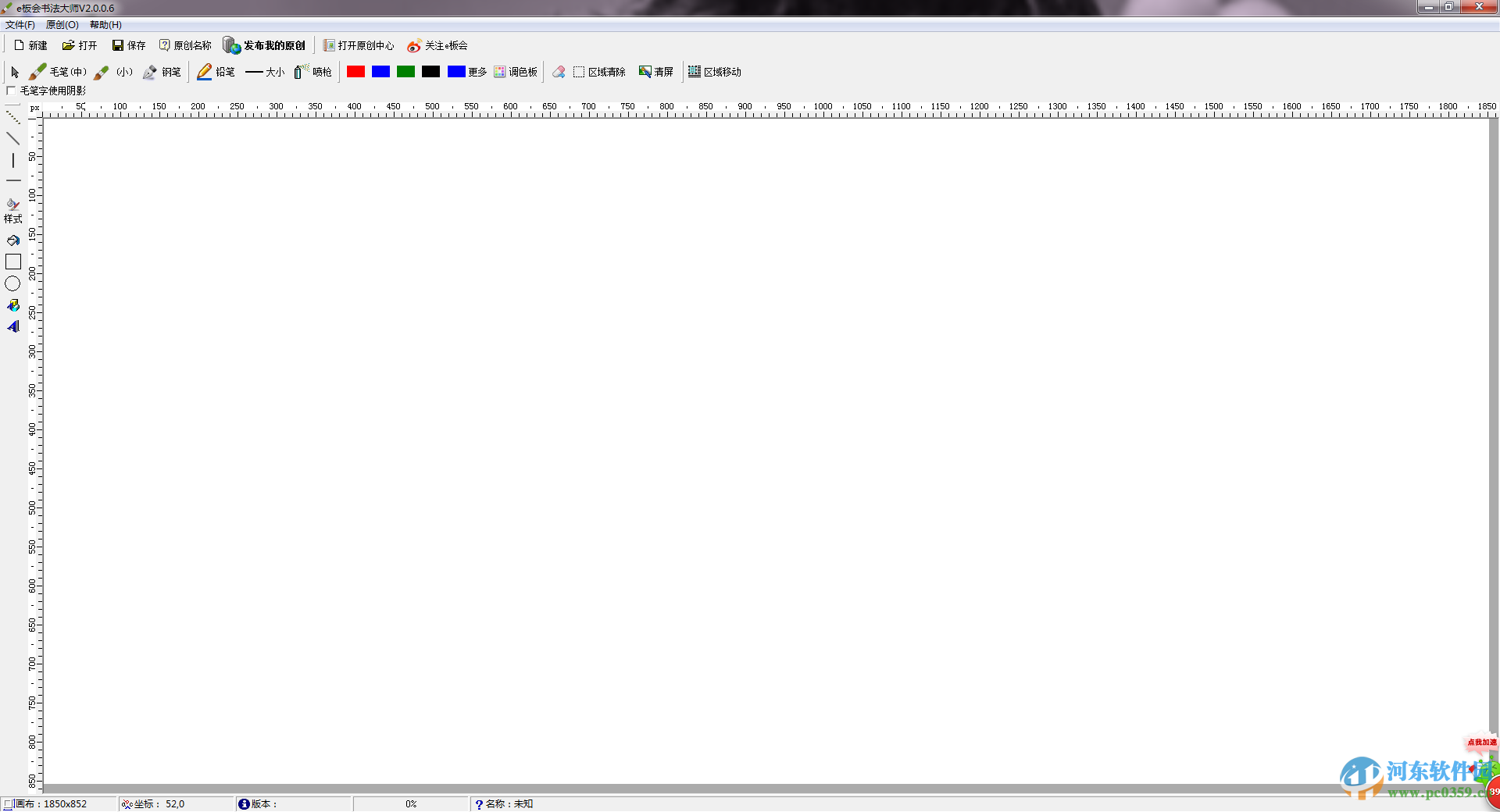
Task: Pick the red color swatch
Action: (x=356, y=72)
